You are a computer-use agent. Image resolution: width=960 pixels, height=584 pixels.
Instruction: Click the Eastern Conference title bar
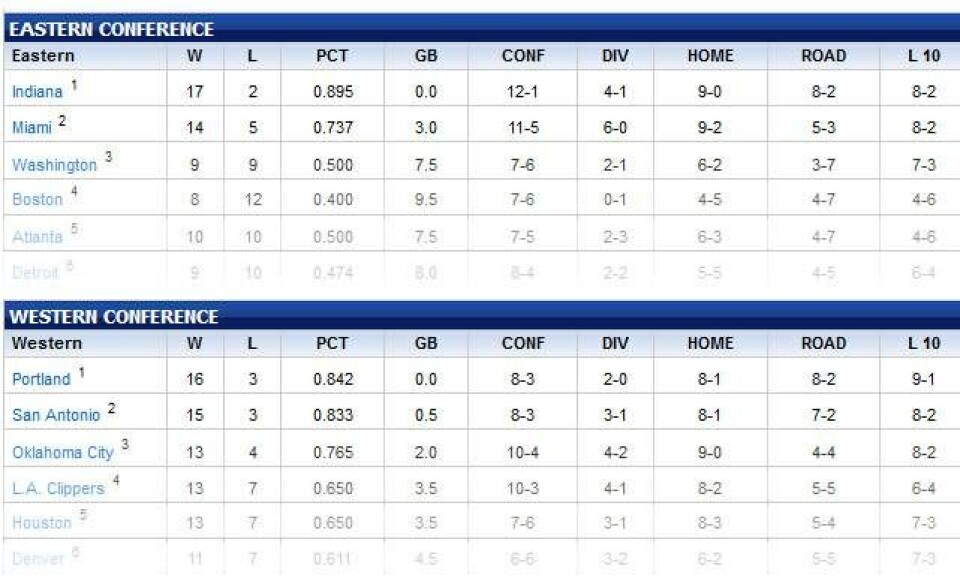(x=480, y=30)
